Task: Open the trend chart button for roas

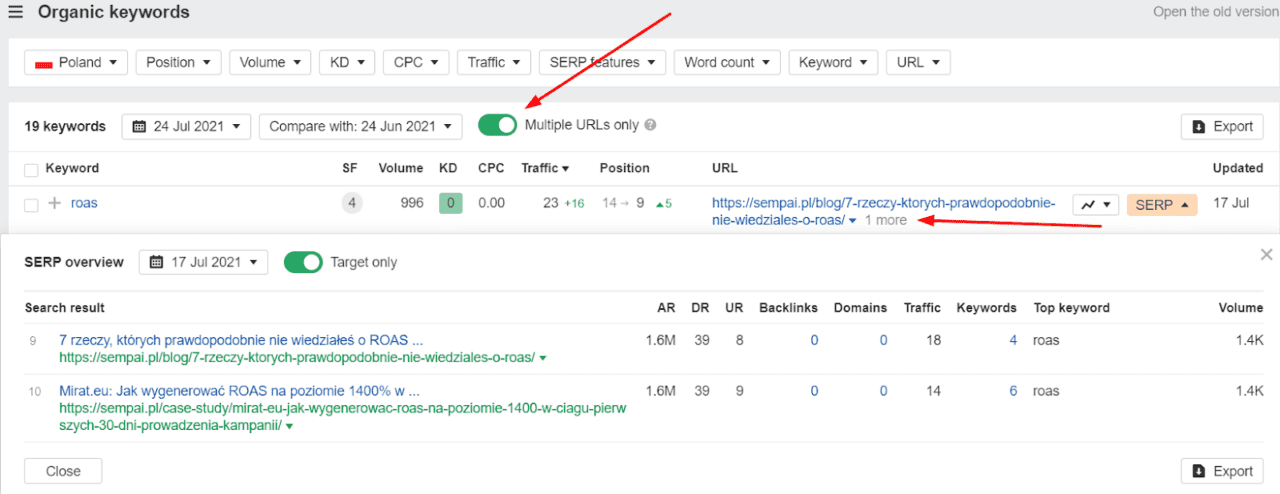Action: pyautogui.click(x=1095, y=204)
